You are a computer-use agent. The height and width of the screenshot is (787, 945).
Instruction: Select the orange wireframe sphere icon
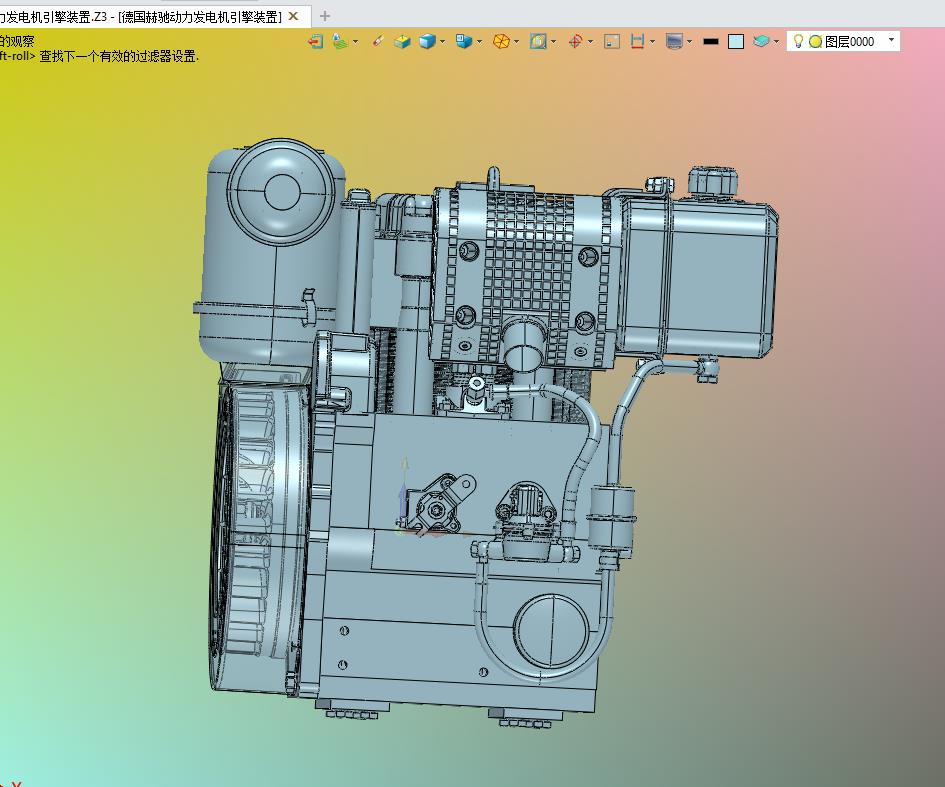pos(501,41)
